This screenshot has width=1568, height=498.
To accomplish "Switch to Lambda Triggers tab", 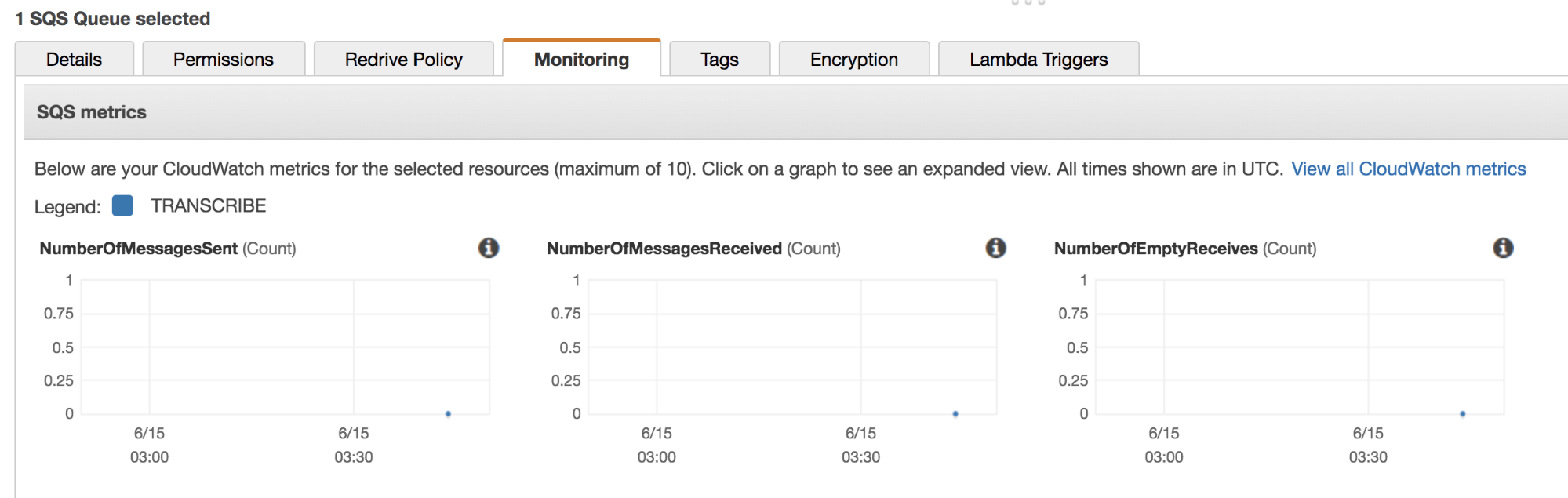I will tap(1039, 60).
